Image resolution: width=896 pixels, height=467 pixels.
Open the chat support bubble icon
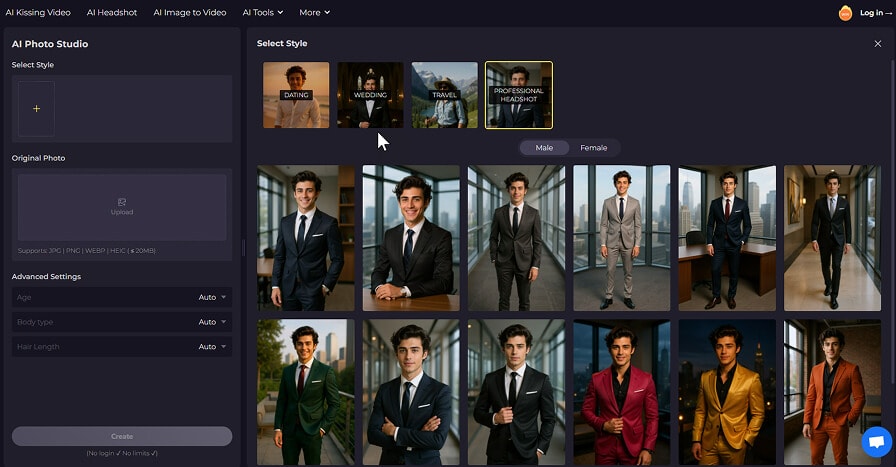click(876, 441)
